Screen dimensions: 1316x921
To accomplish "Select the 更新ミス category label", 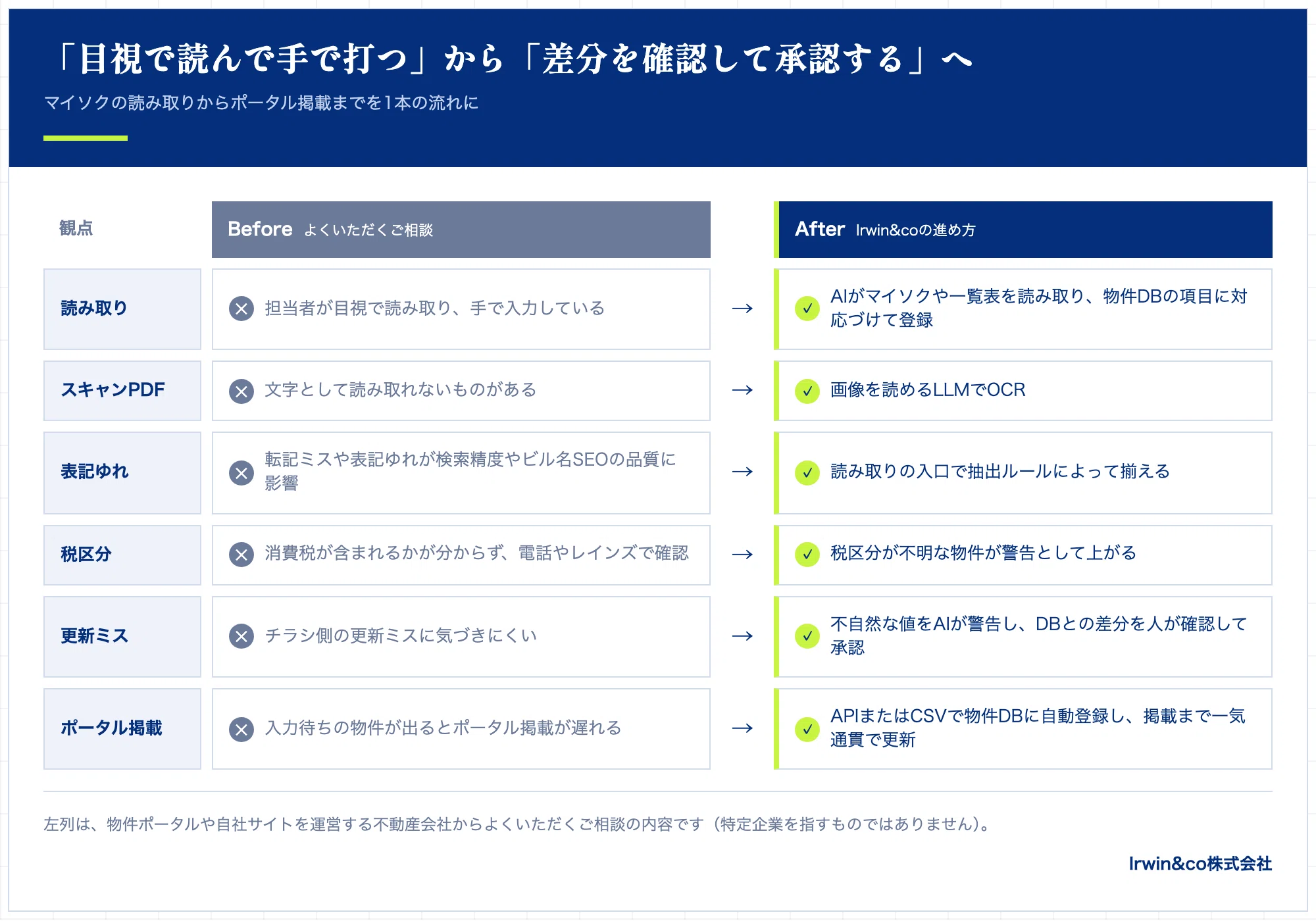I will click(122, 637).
